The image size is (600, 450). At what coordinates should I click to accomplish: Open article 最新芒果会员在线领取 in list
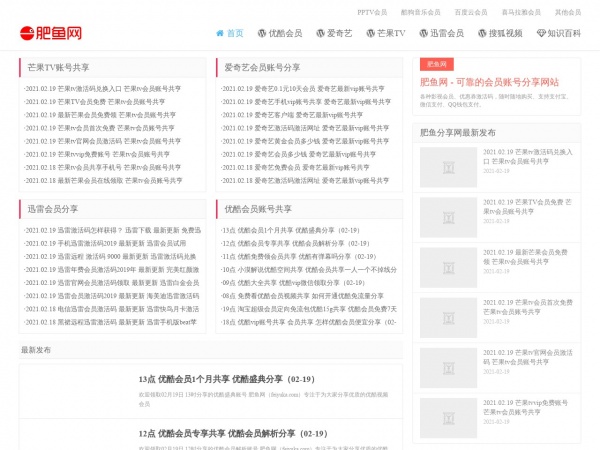tap(103, 180)
